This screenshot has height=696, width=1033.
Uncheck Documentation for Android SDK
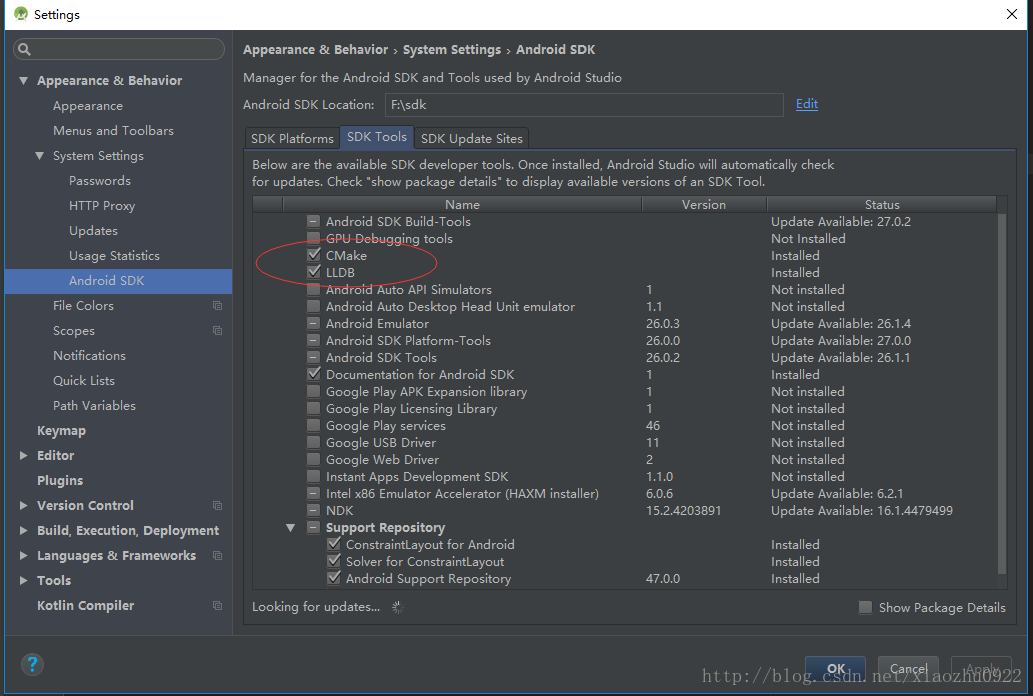(x=314, y=374)
